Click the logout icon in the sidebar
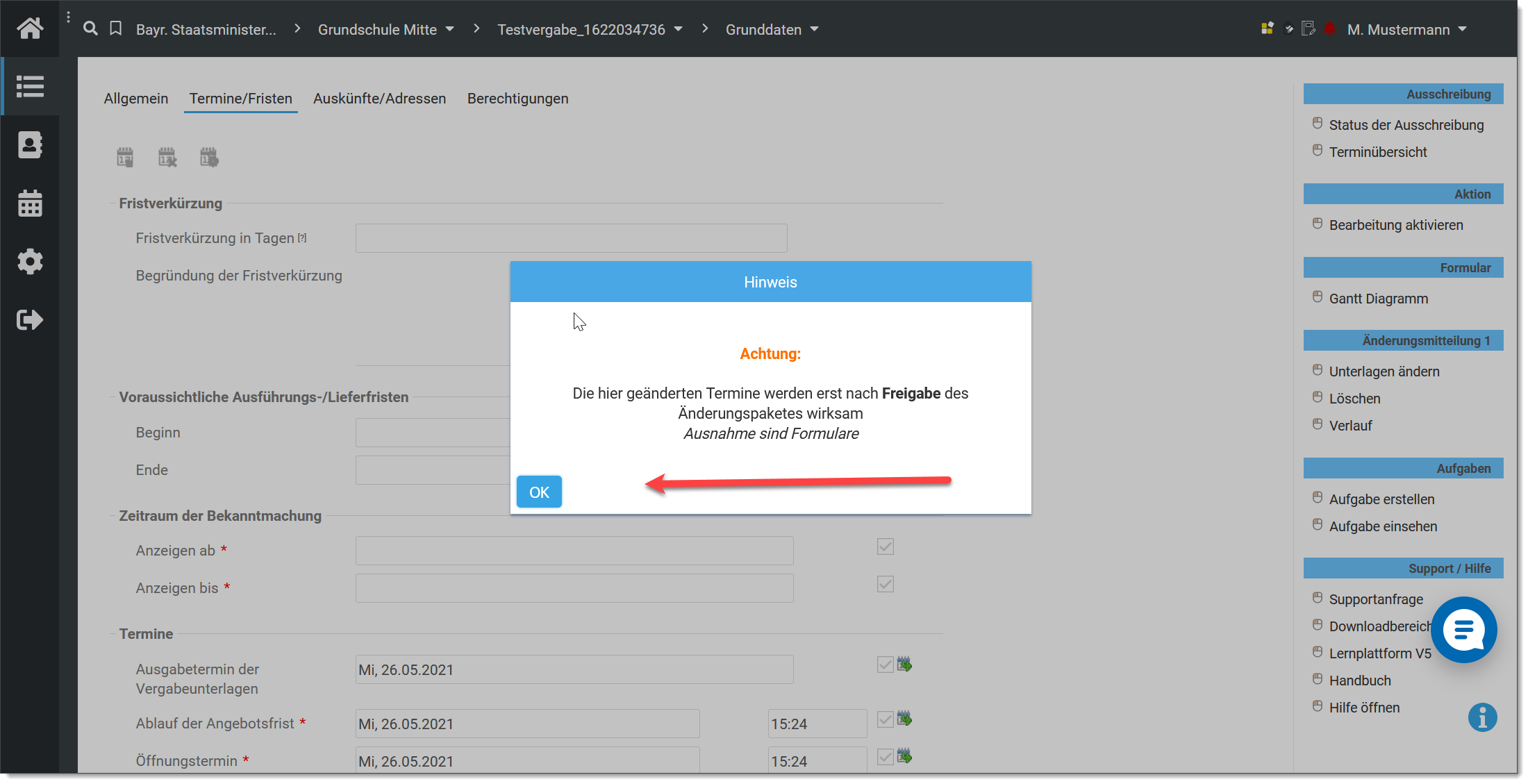 (x=30, y=319)
